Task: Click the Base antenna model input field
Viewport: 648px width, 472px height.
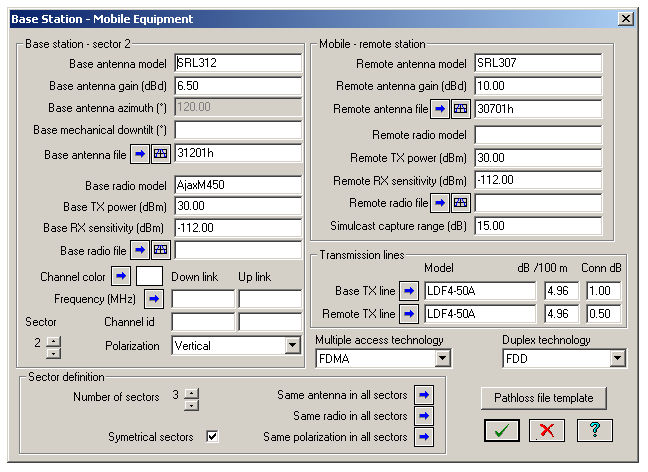Action: [238, 63]
